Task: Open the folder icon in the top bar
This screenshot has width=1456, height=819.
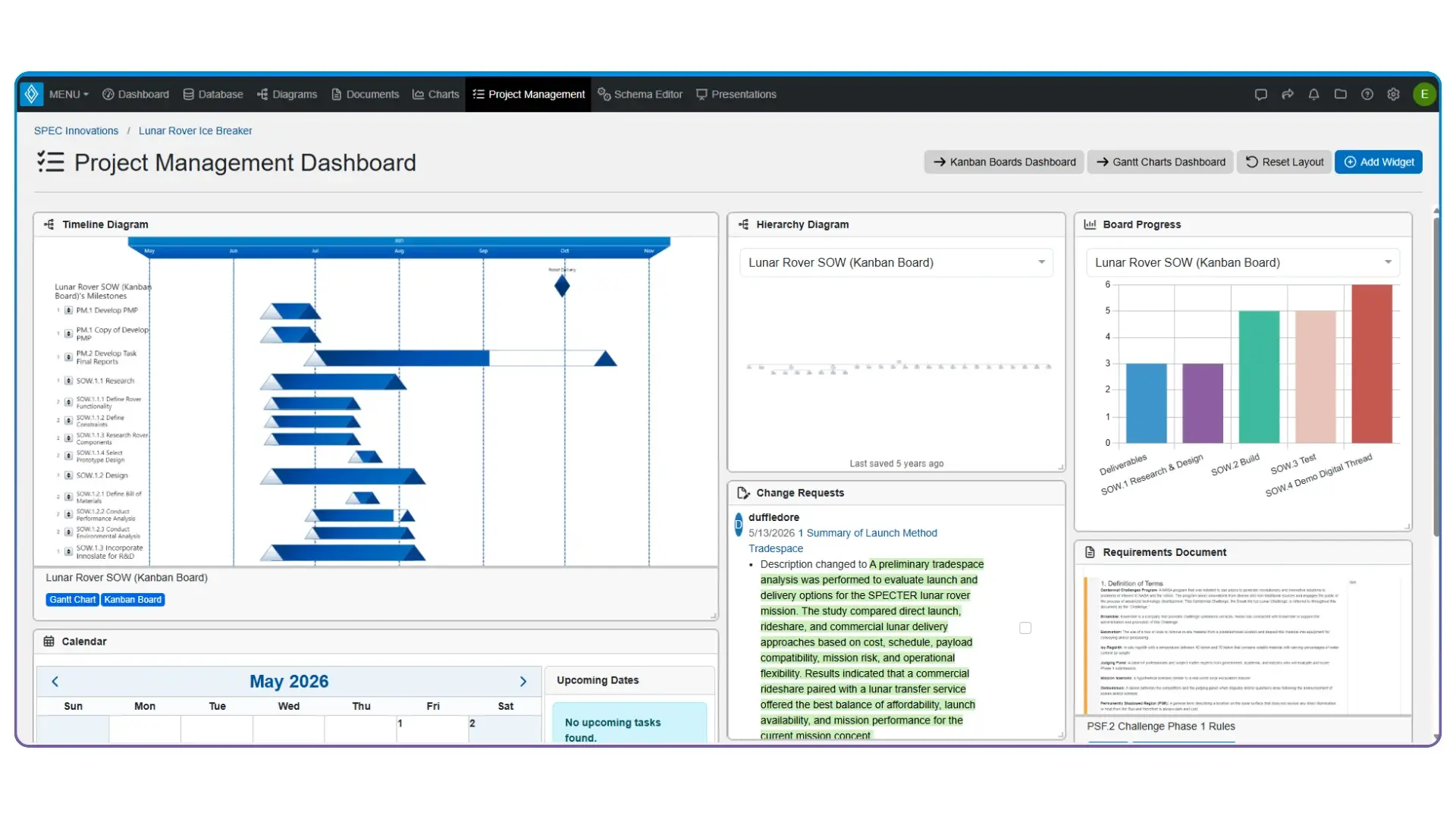Action: (x=1340, y=95)
